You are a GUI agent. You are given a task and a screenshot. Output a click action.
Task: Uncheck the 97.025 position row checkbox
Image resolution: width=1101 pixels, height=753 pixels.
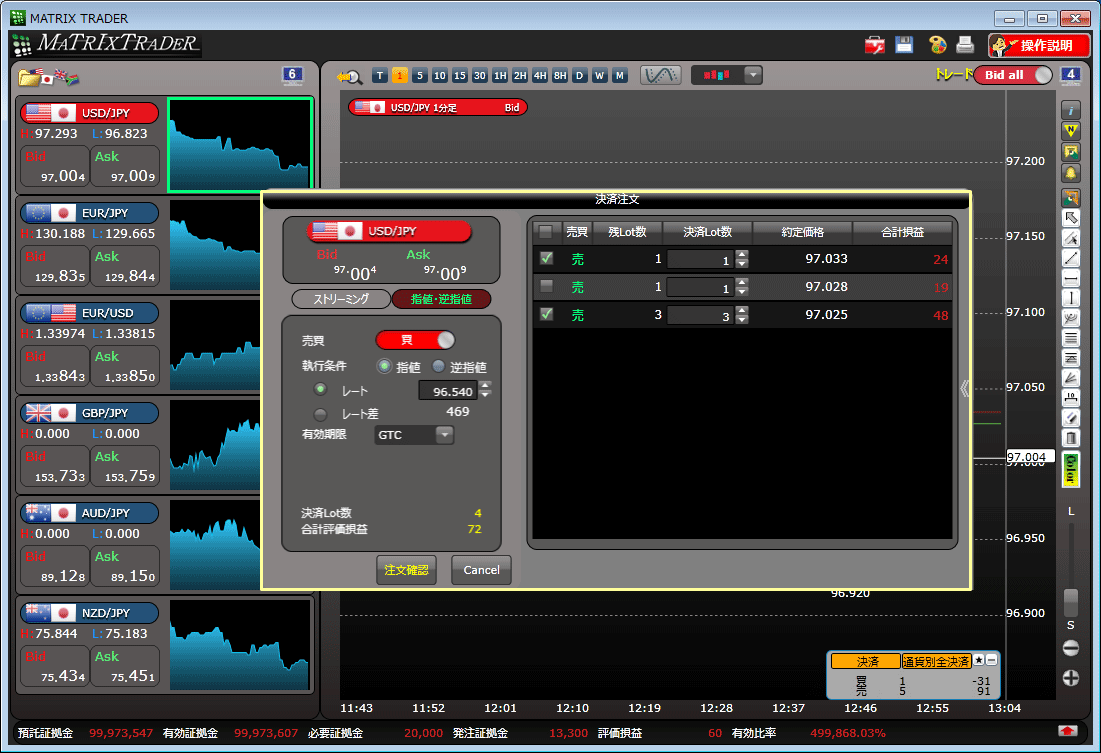(546, 314)
